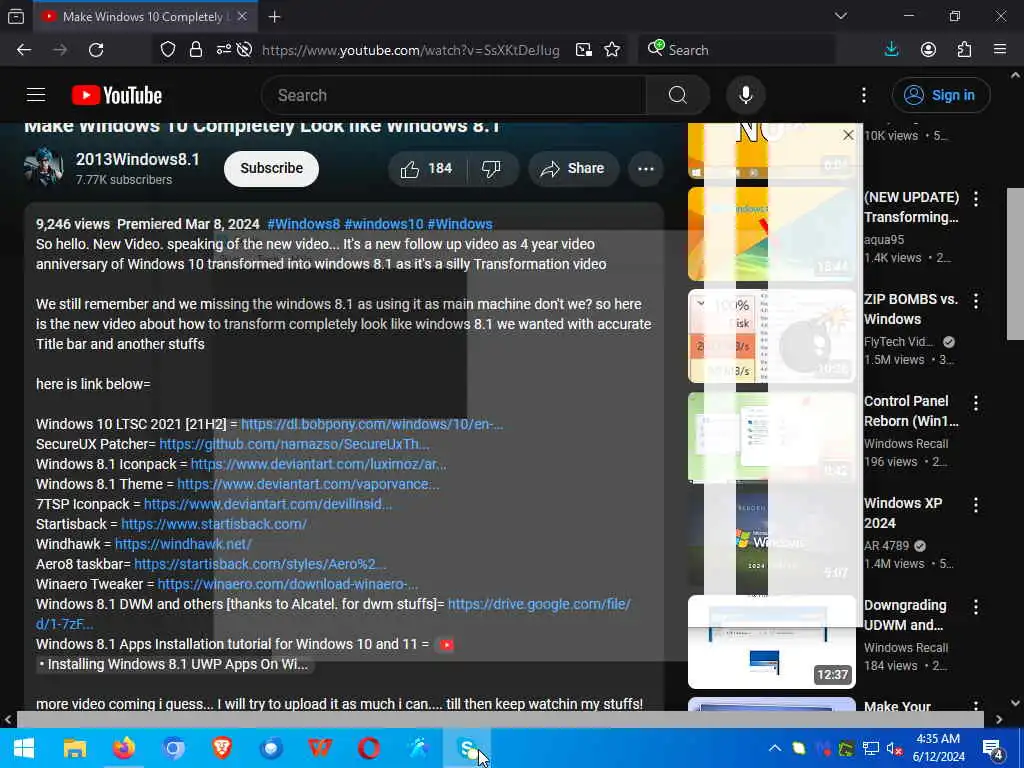Open options for Windows XP 2024 video
Image resolution: width=1024 pixels, height=768 pixels.
(x=976, y=504)
